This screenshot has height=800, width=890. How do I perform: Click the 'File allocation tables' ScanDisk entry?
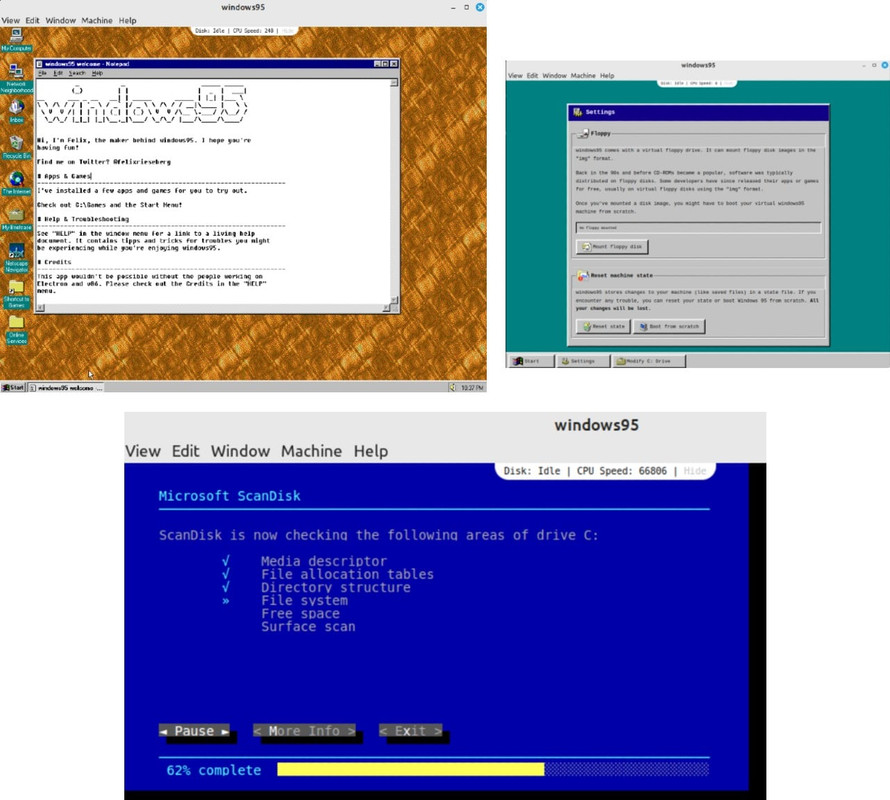pos(347,575)
